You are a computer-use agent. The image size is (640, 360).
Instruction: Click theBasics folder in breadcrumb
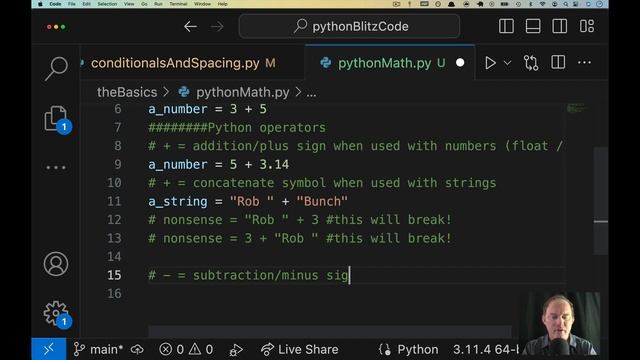tap(127, 92)
